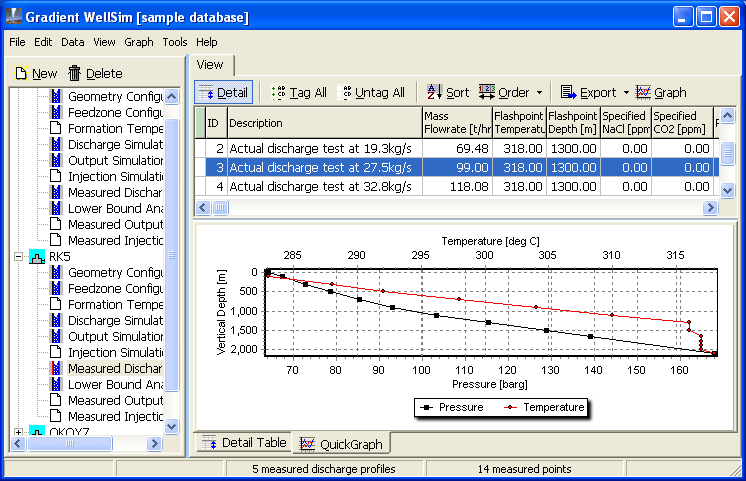Image resolution: width=746 pixels, height=481 pixels.
Task: Select RK5 Feedzone Configuration tree item
Action: point(115,289)
